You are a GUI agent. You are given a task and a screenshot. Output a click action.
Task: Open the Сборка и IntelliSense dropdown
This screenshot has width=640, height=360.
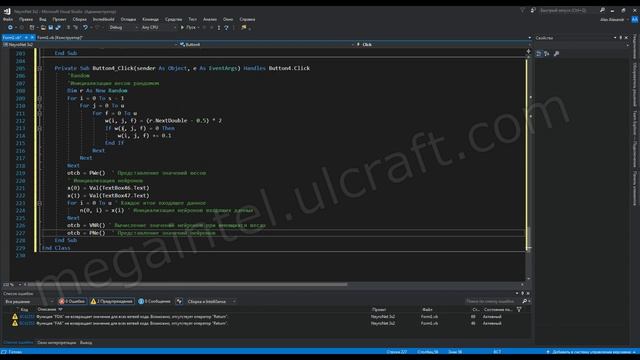point(211,301)
